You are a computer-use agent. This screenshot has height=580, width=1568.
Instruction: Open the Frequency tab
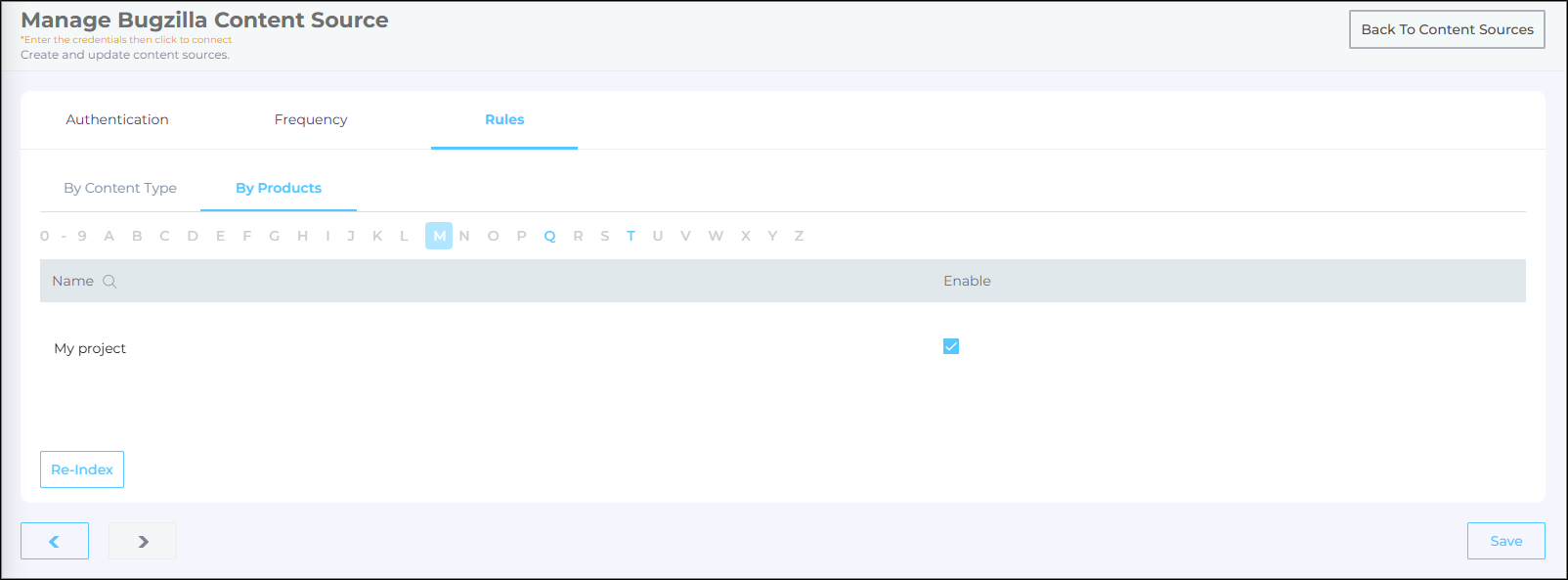pos(311,119)
